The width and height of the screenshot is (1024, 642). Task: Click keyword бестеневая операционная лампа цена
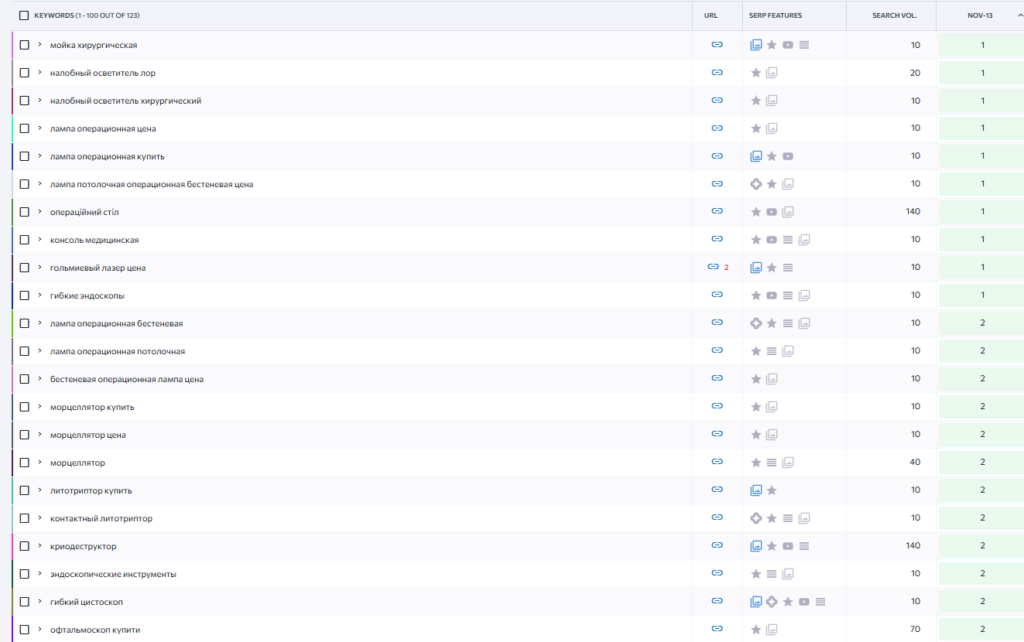pyautogui.click(x=127, y=379)
